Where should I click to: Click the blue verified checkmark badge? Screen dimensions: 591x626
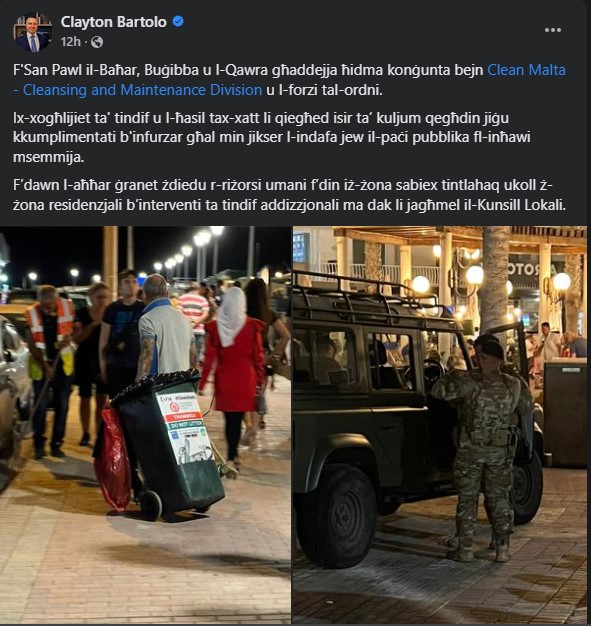click(x=178, y=21)
